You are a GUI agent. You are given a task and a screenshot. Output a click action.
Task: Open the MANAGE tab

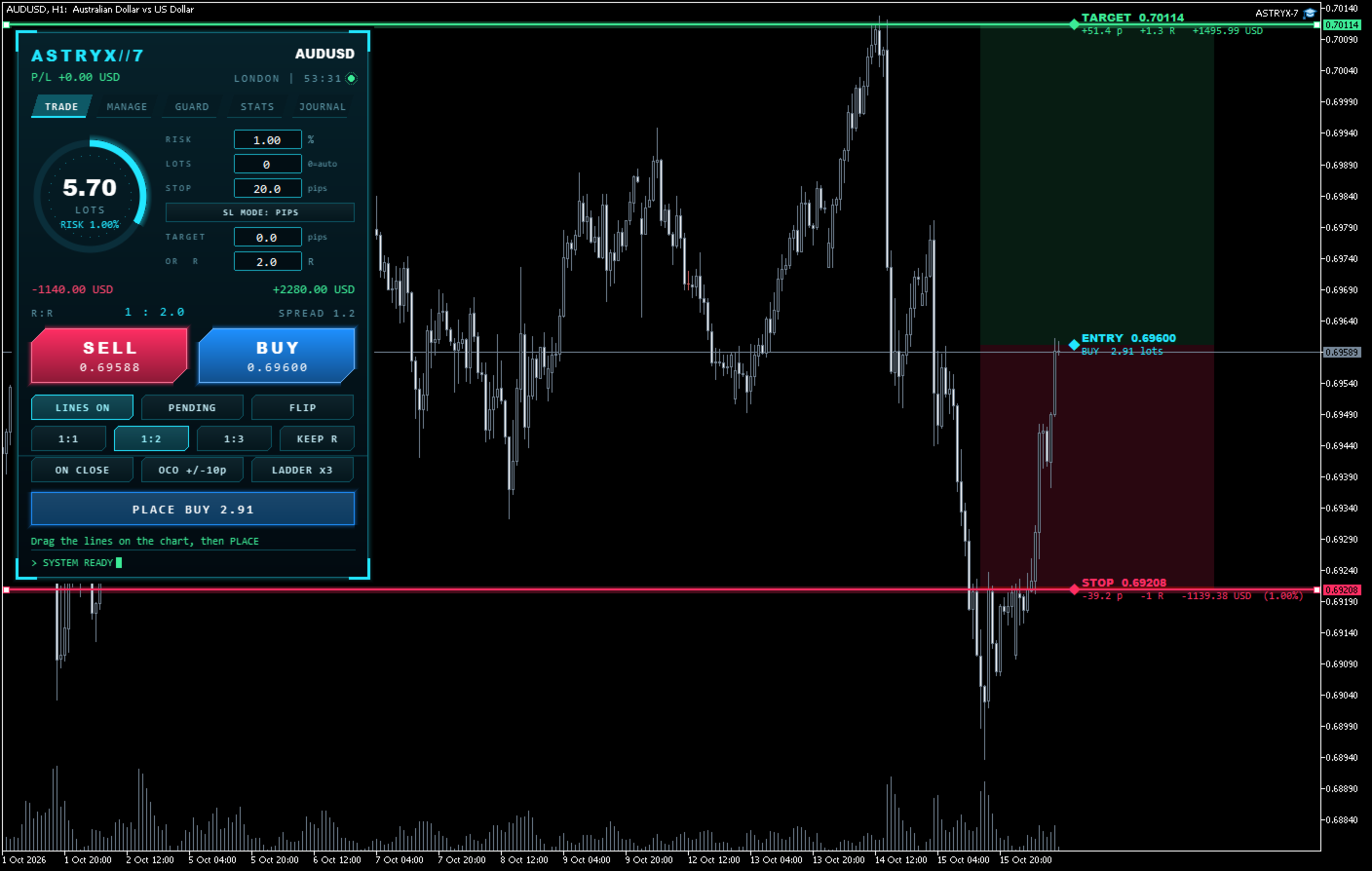coord(127,107)
